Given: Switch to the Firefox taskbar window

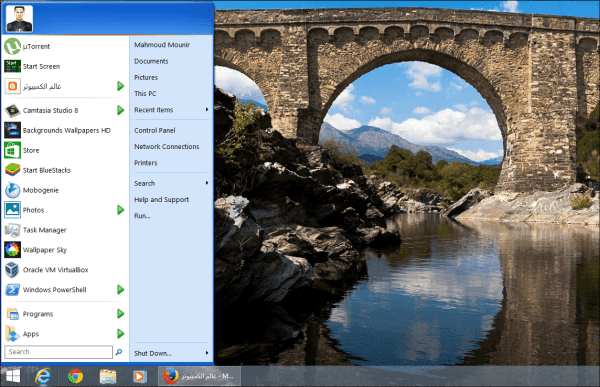Looking at the screenshot, I should coord(199,376).
